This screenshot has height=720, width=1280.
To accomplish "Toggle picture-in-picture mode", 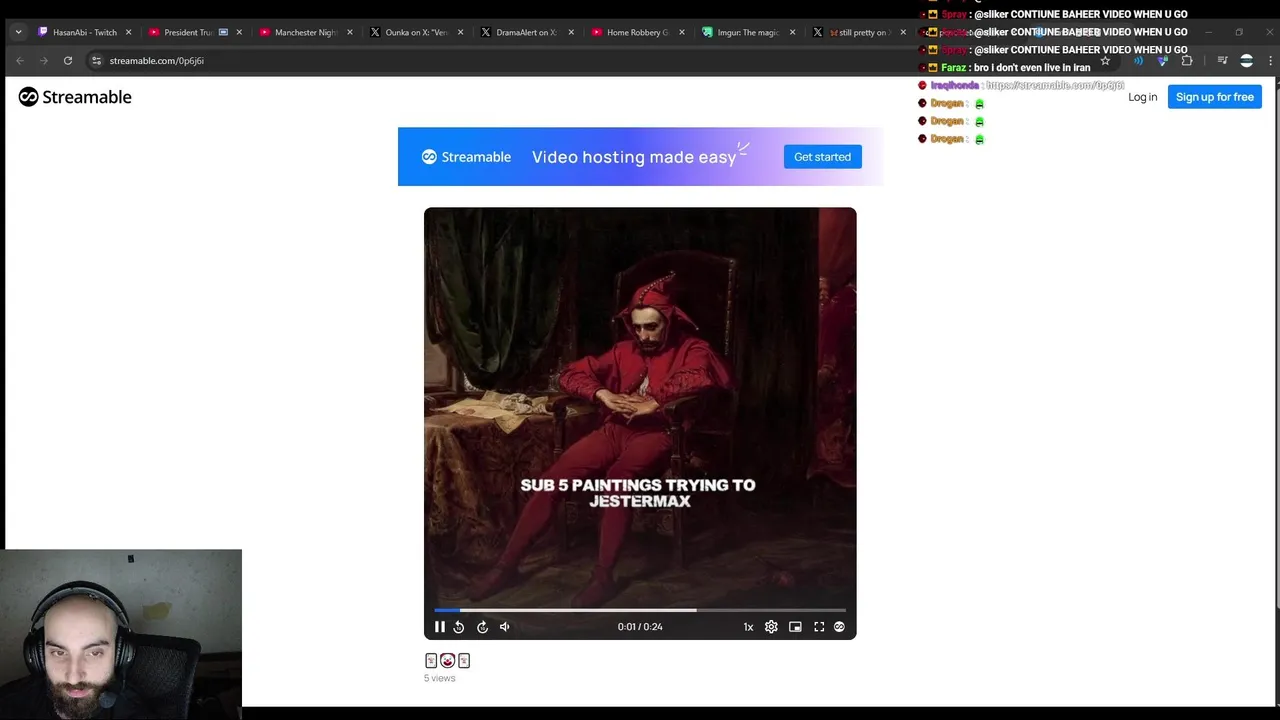I will pos(795,627).
